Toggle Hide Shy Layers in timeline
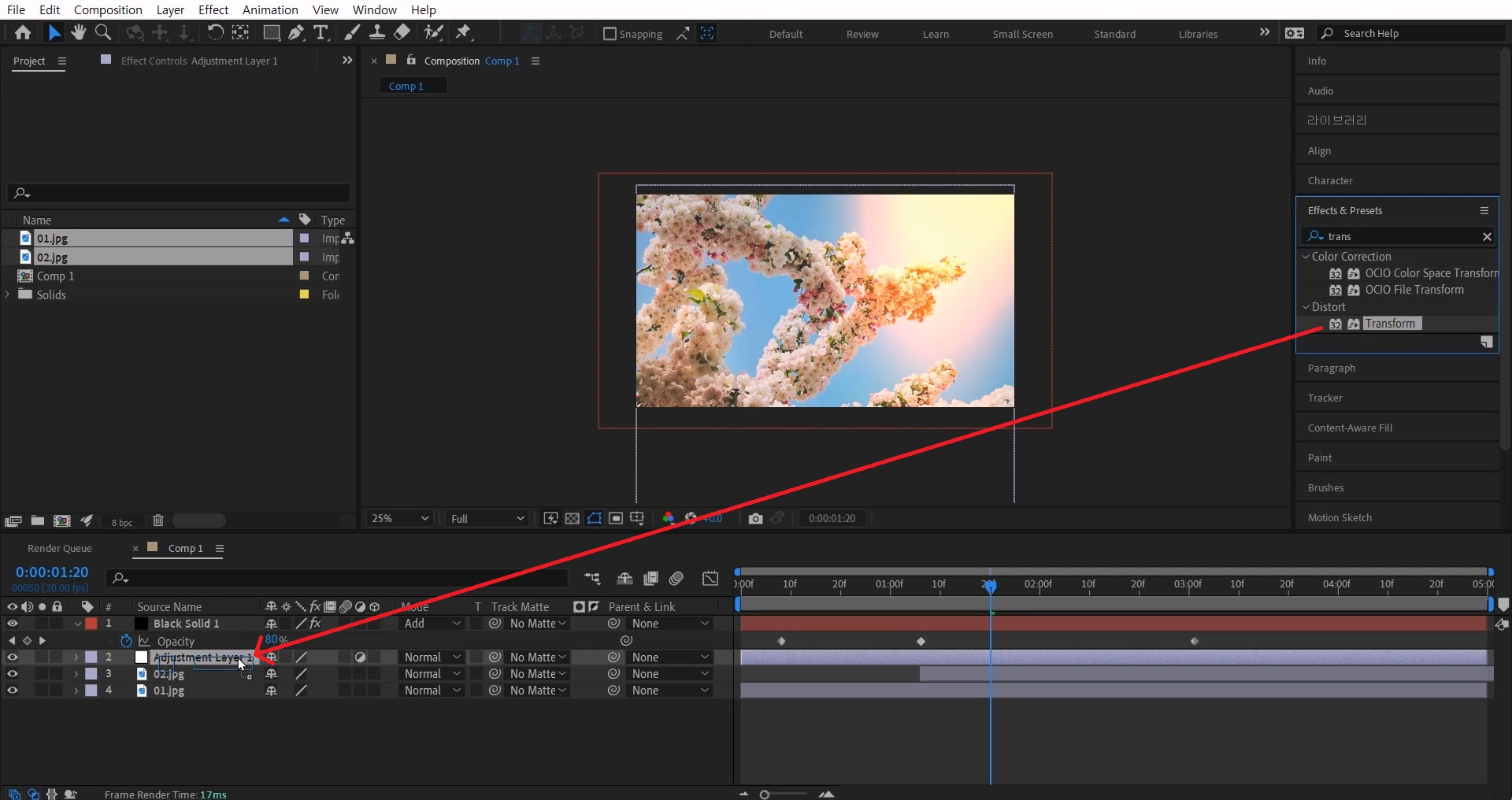The height and width of the screenshot is (800, 1512). [624, 579]
